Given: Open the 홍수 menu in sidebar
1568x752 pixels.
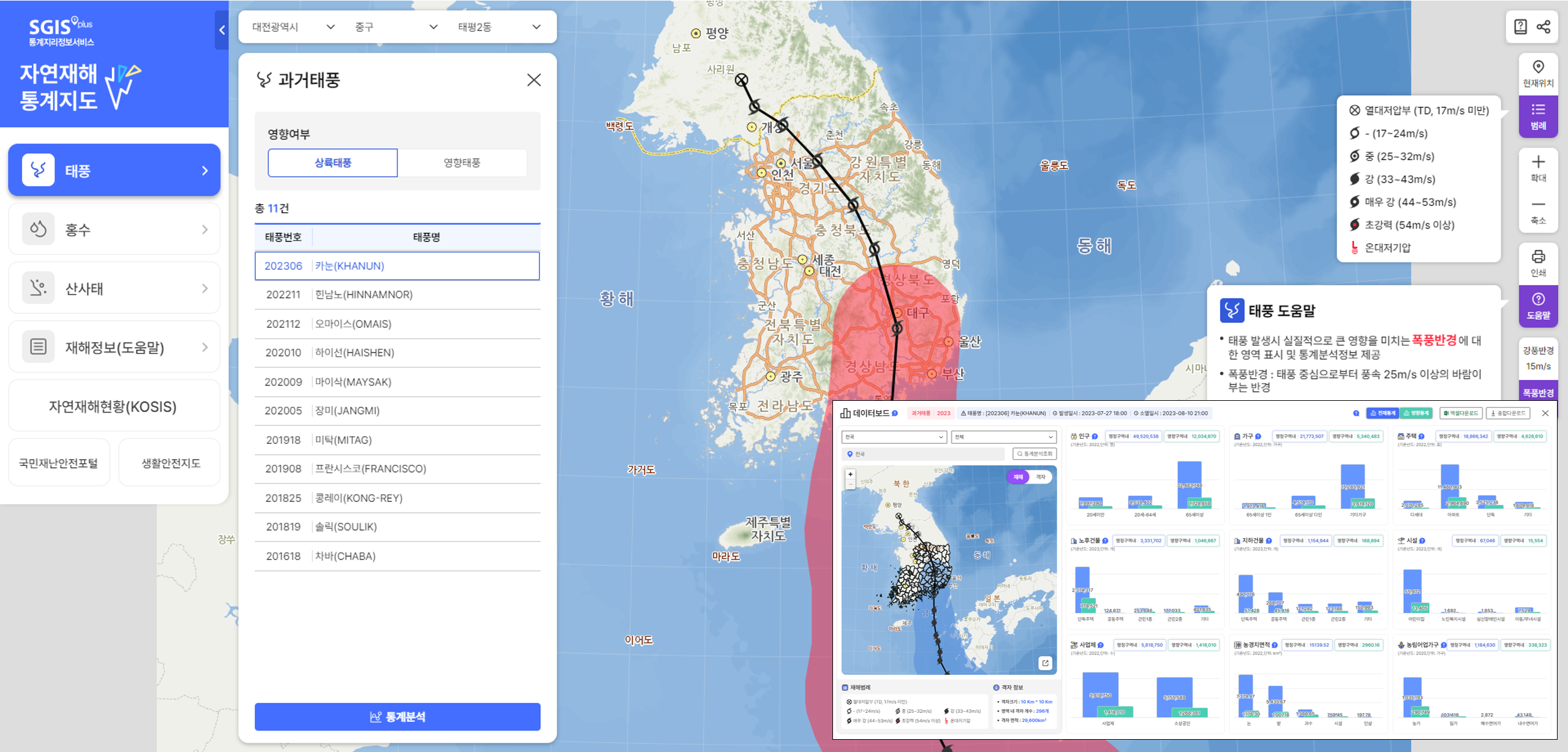Looking at the screenshot, I should pyautogui.click(x=115, y=230).
